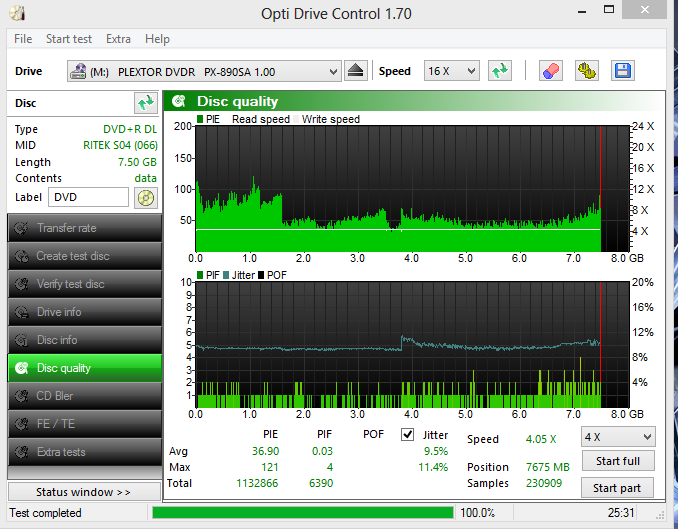Viewport: 678px width, 529px height.
Task: Click the drive icon inside the Drive dropdown
Action: point(78,71)
